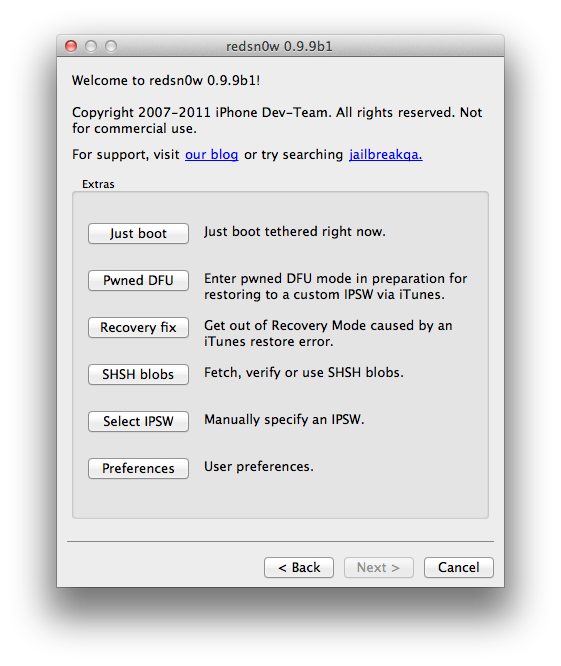Visit the 'our blog' link
Screen dimensions: 561x666
click(211, 155)
